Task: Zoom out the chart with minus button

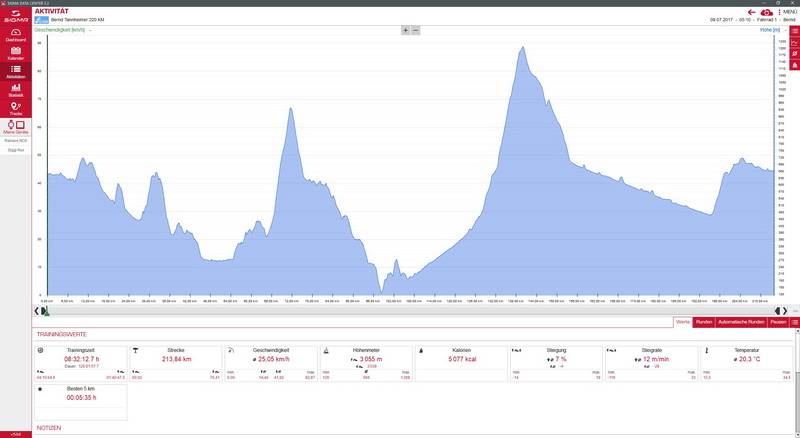Action: [416, 30]
